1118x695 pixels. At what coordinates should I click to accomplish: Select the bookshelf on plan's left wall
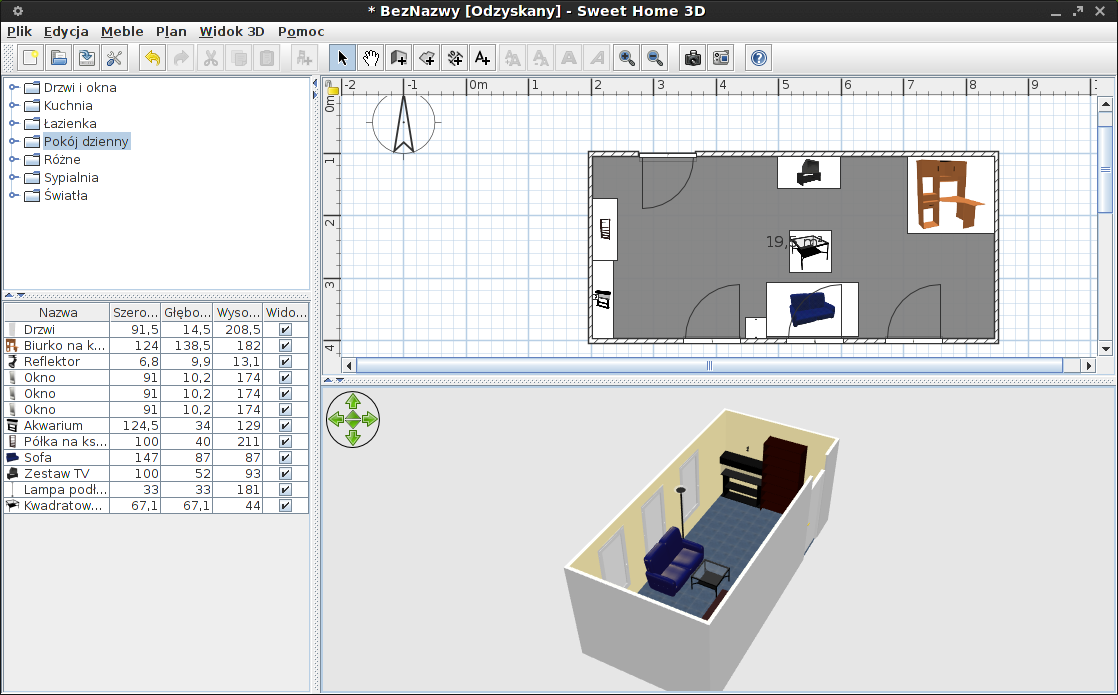click(605, 229)
